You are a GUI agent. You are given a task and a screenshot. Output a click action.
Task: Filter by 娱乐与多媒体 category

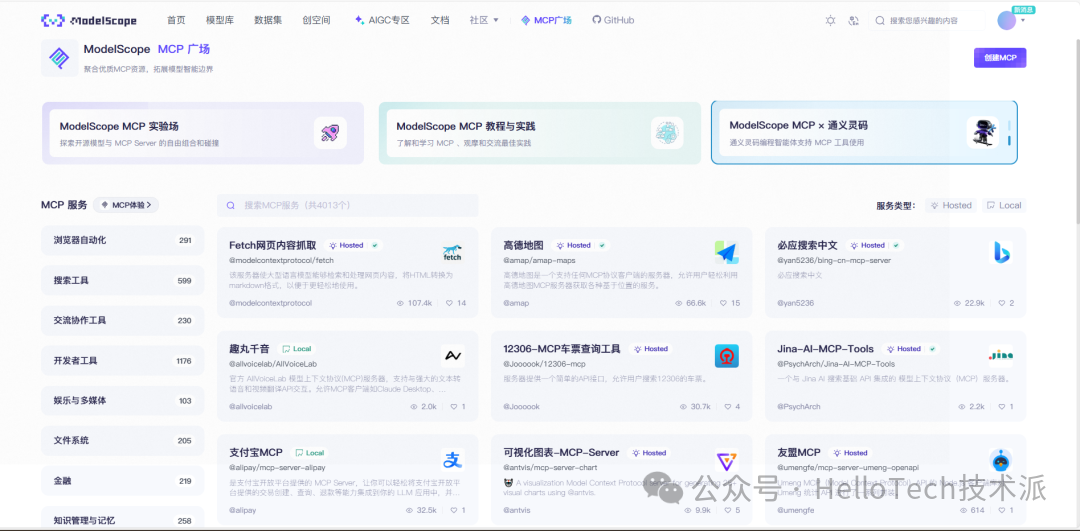tap(123, 400)
